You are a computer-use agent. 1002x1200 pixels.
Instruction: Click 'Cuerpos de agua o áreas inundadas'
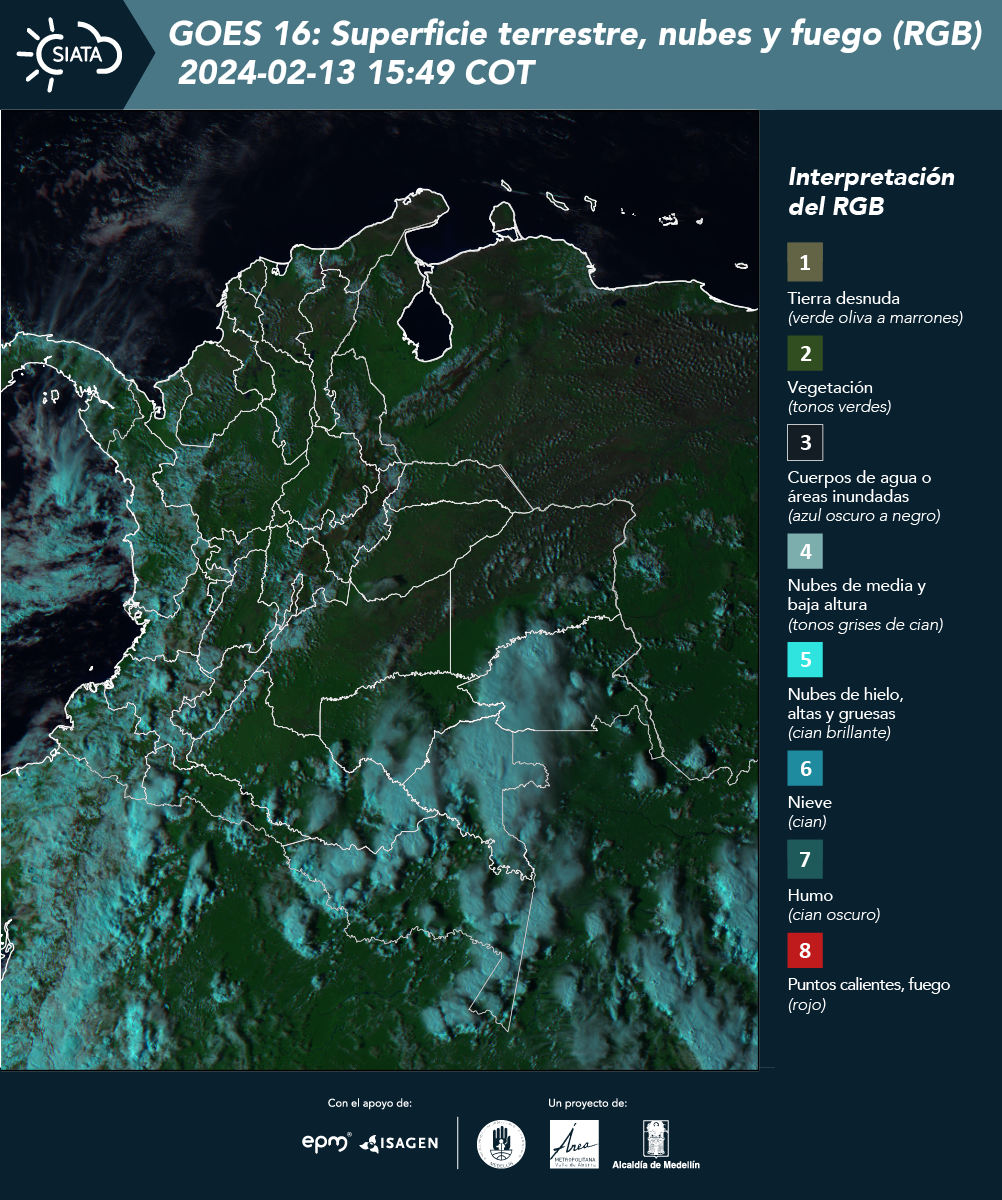[859, 487]
